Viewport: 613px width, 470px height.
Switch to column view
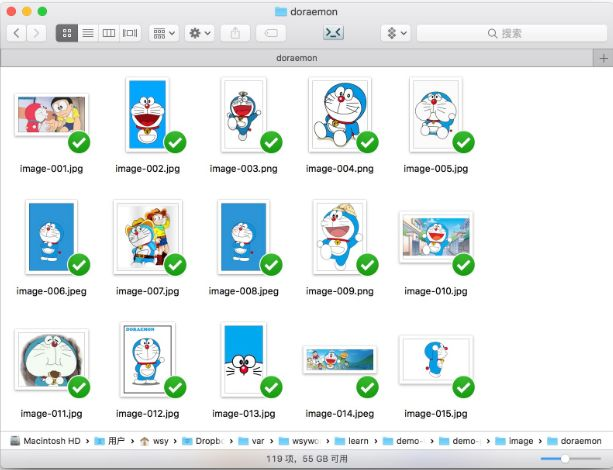(x=109, y=33)
